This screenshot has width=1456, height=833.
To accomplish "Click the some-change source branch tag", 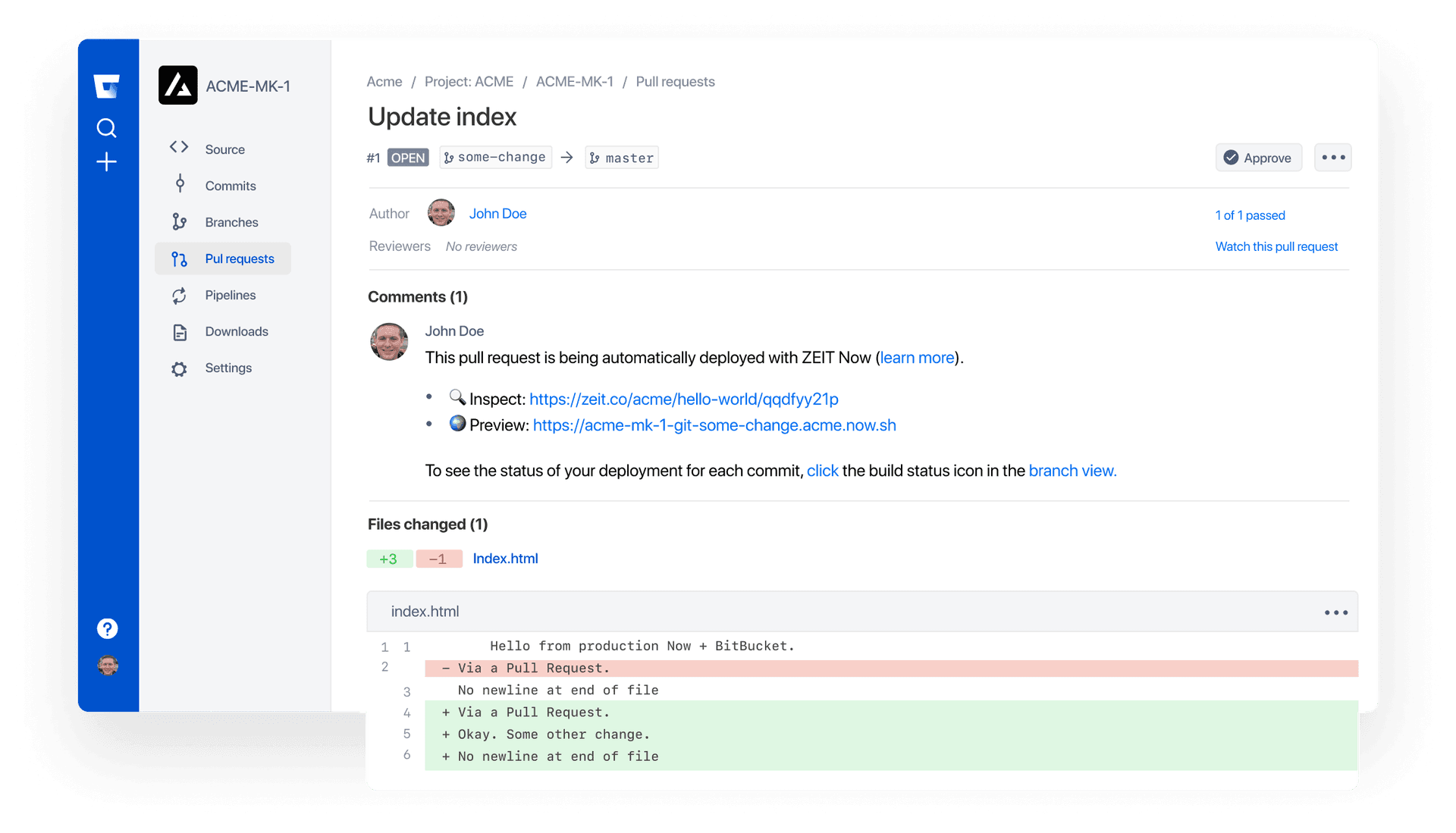I will coord(495,158).
